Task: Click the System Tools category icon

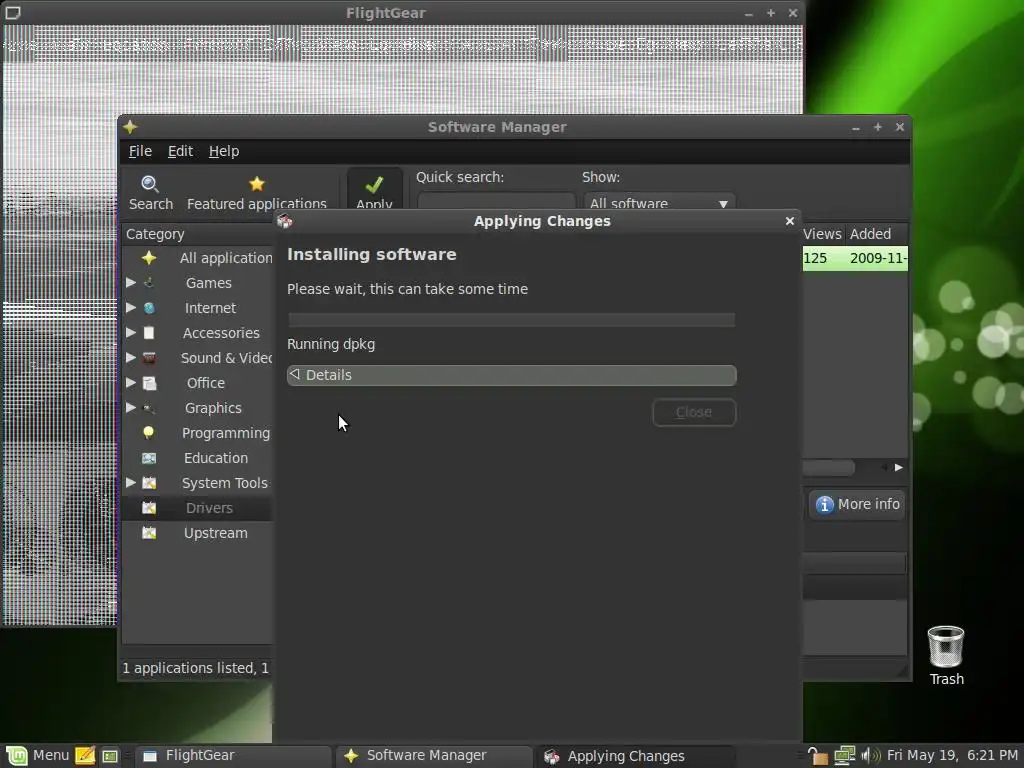Action: (x=149, y=483)
